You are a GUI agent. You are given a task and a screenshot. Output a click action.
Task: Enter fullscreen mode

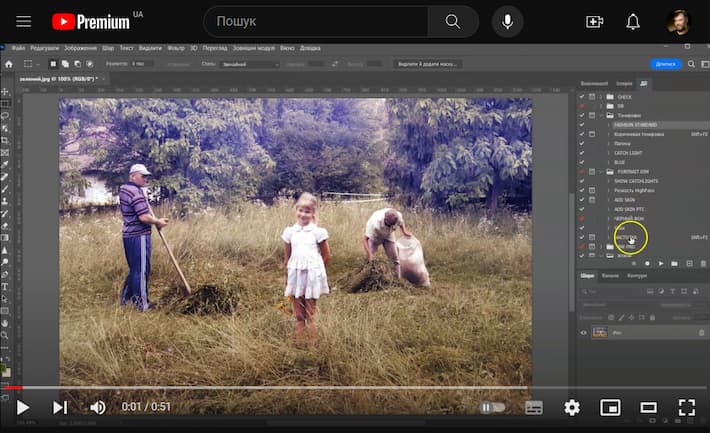(x=686, y=407)
